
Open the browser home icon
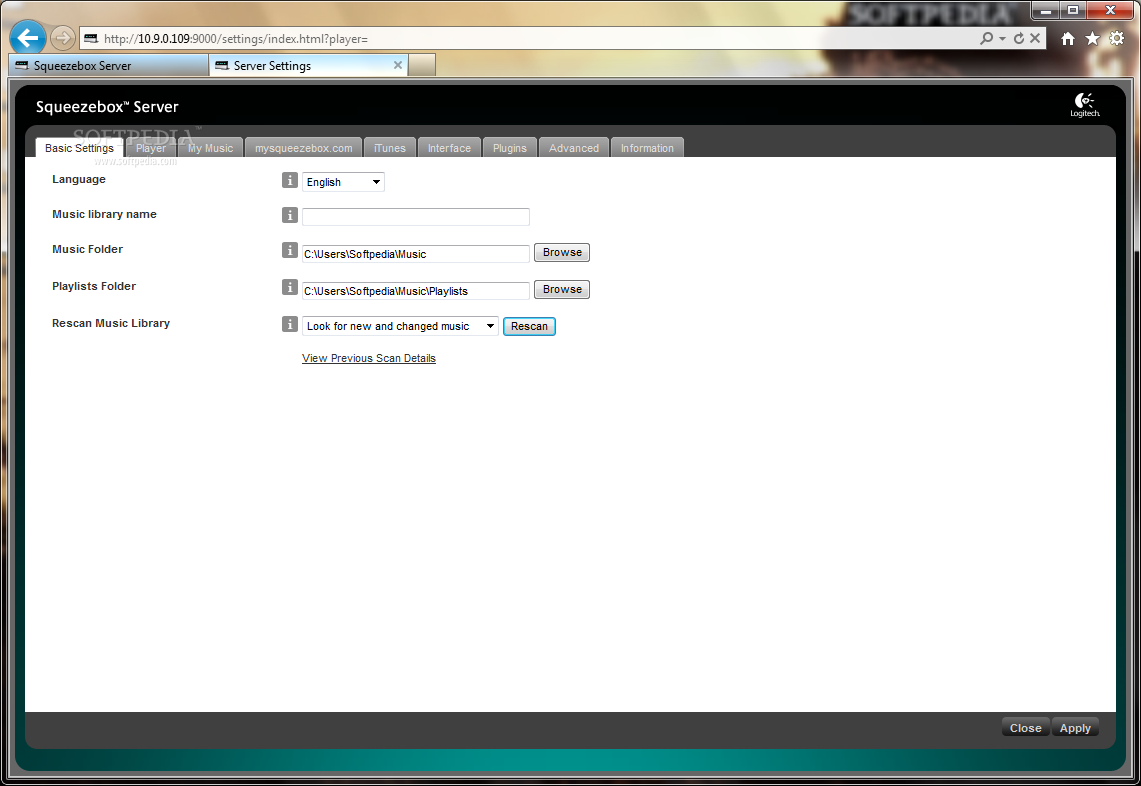pos(1068,39)
